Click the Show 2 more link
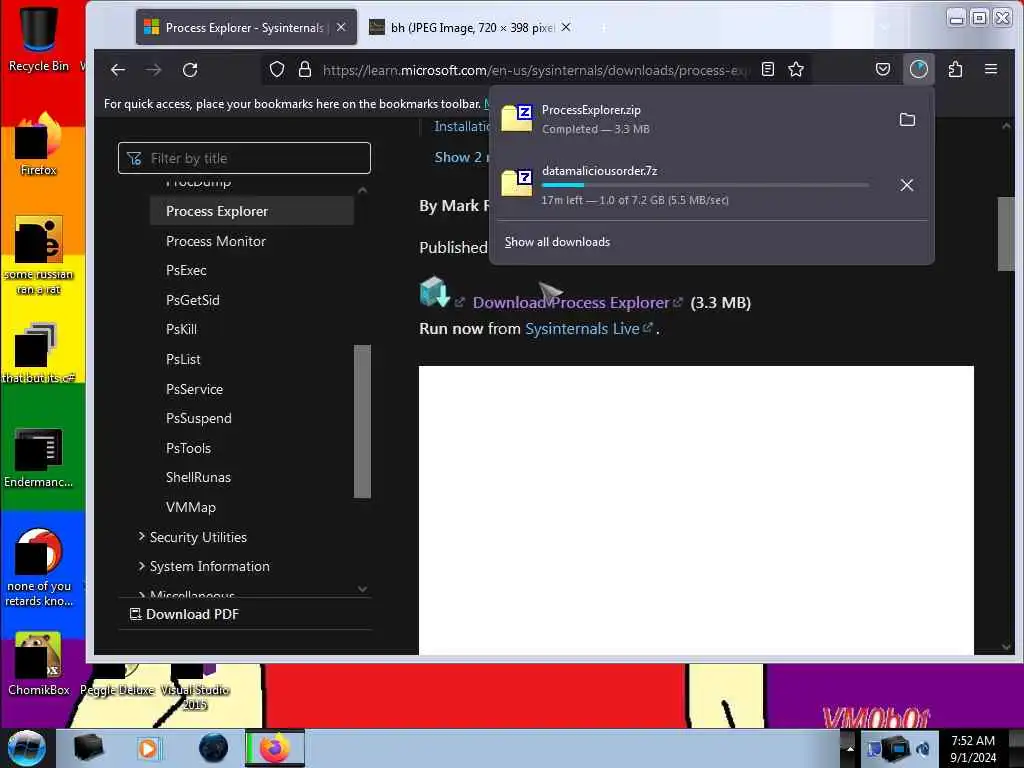This screenshot has width=1024, height=768. pyautogui.click(x=461, y=157)
